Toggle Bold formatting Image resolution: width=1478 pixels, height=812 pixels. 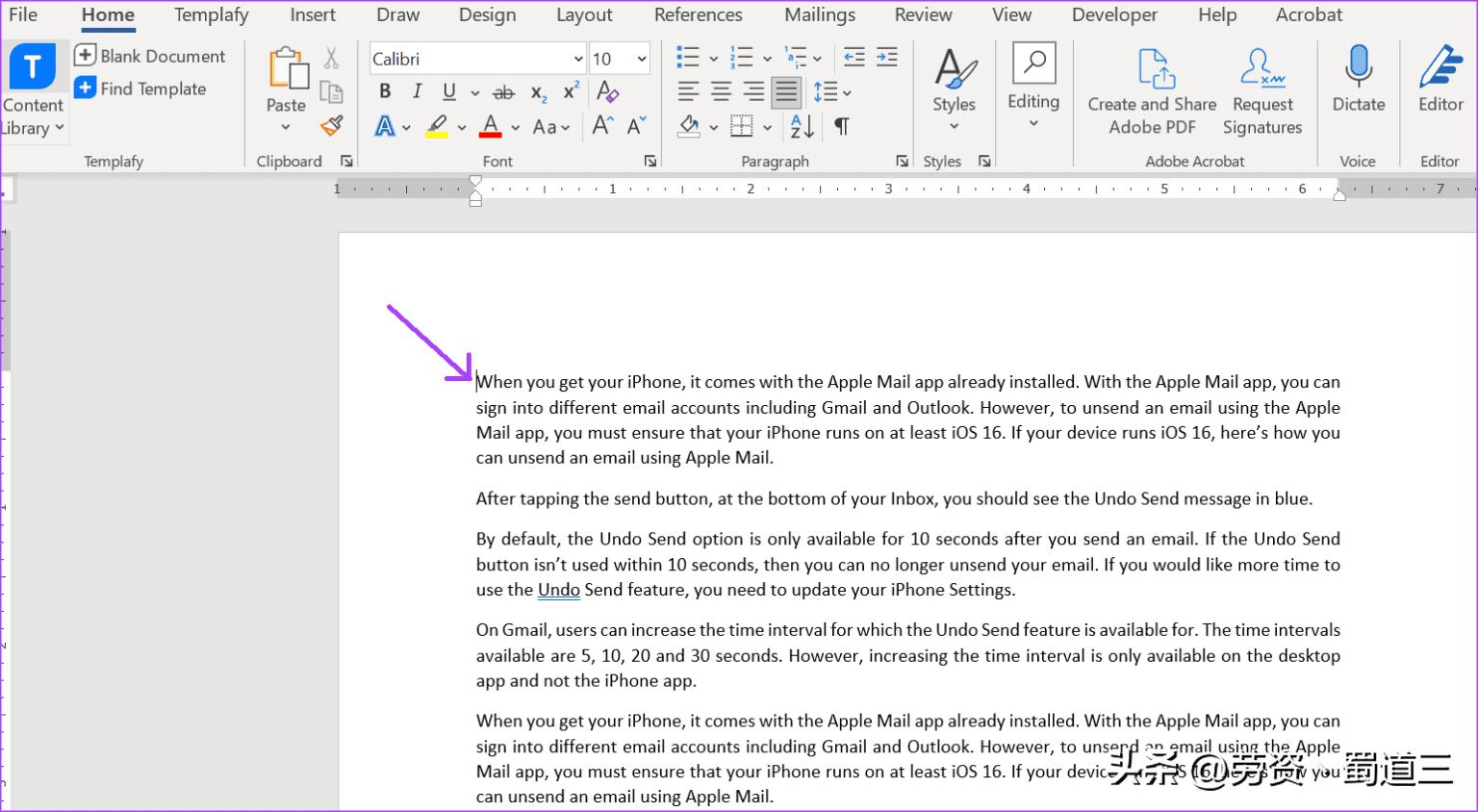pos(385,91)
